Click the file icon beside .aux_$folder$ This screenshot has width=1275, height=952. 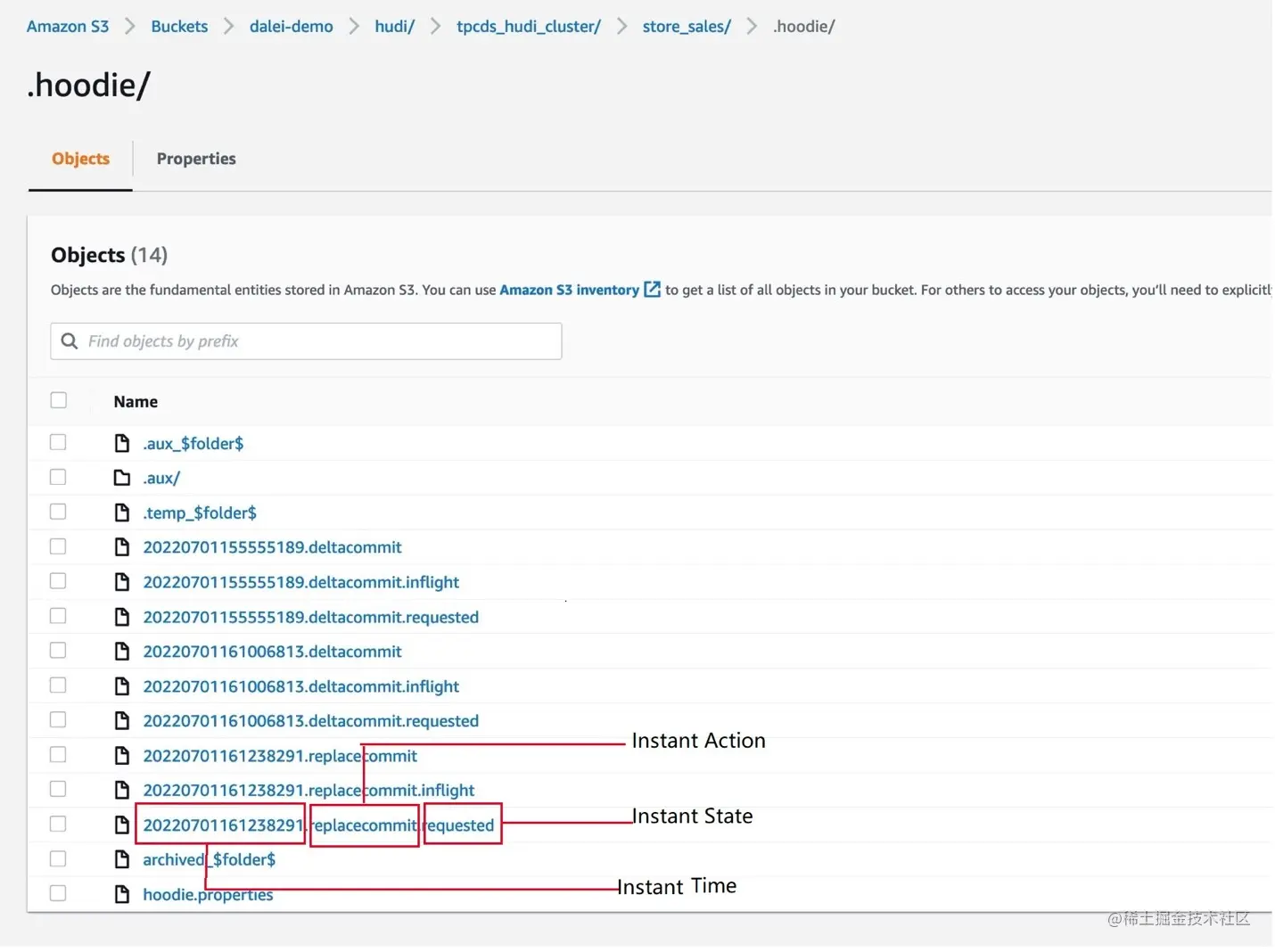(122, 443)
